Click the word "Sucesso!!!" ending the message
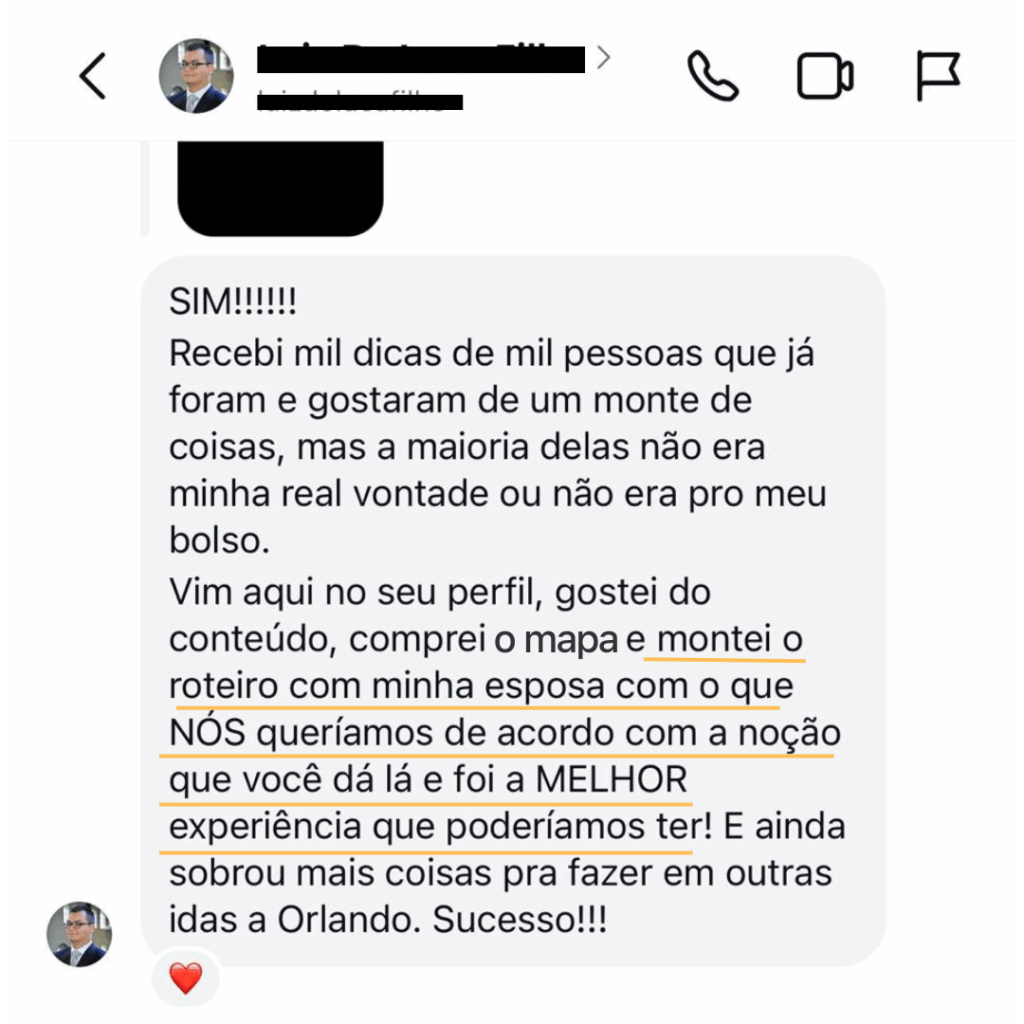The image size is (1024, 1024). (x=520, y=920)
